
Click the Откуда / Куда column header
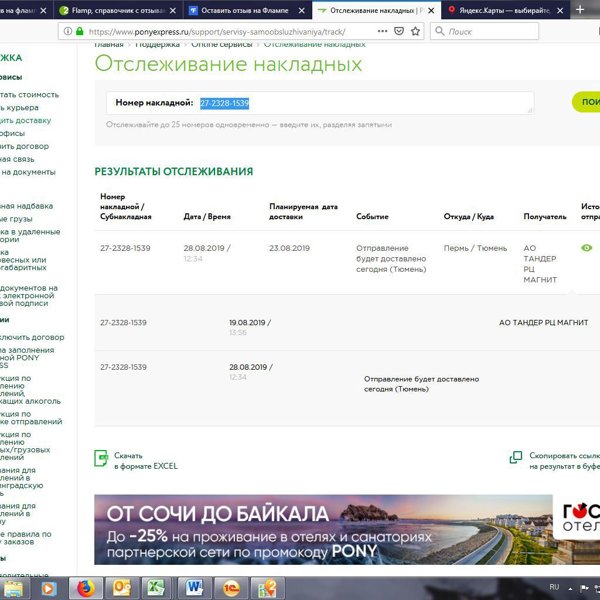(468, 217)
